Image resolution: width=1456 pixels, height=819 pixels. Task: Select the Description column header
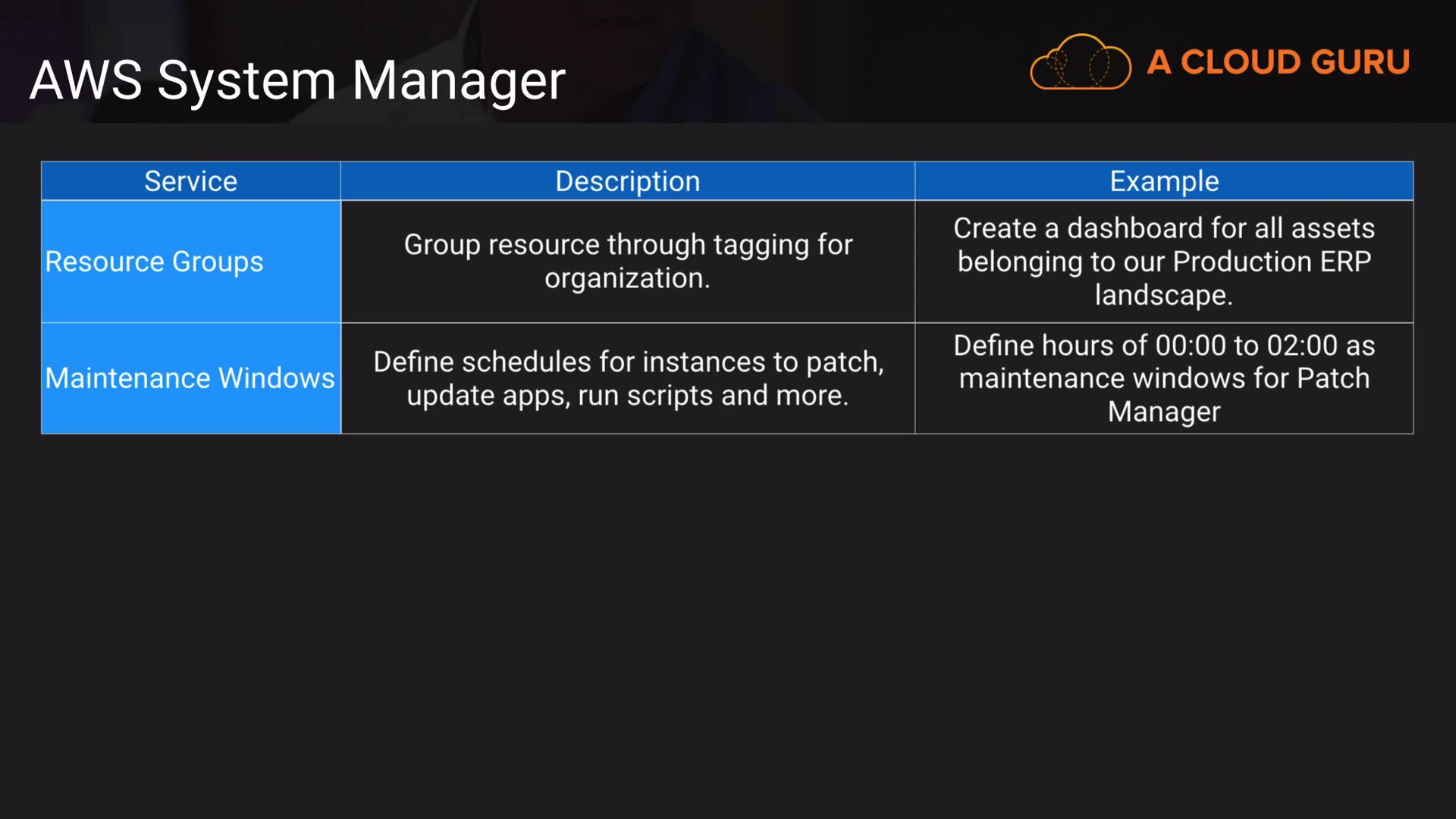627,181
